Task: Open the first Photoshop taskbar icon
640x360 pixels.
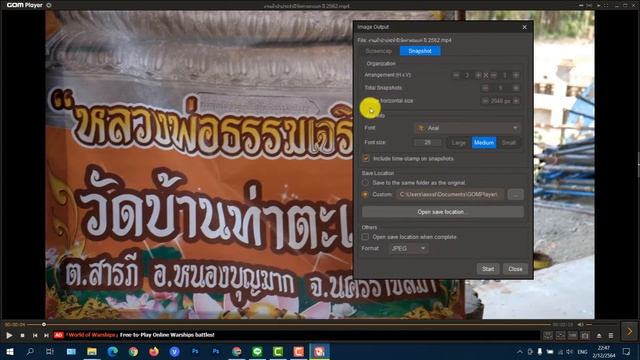Action: point(195,351)
